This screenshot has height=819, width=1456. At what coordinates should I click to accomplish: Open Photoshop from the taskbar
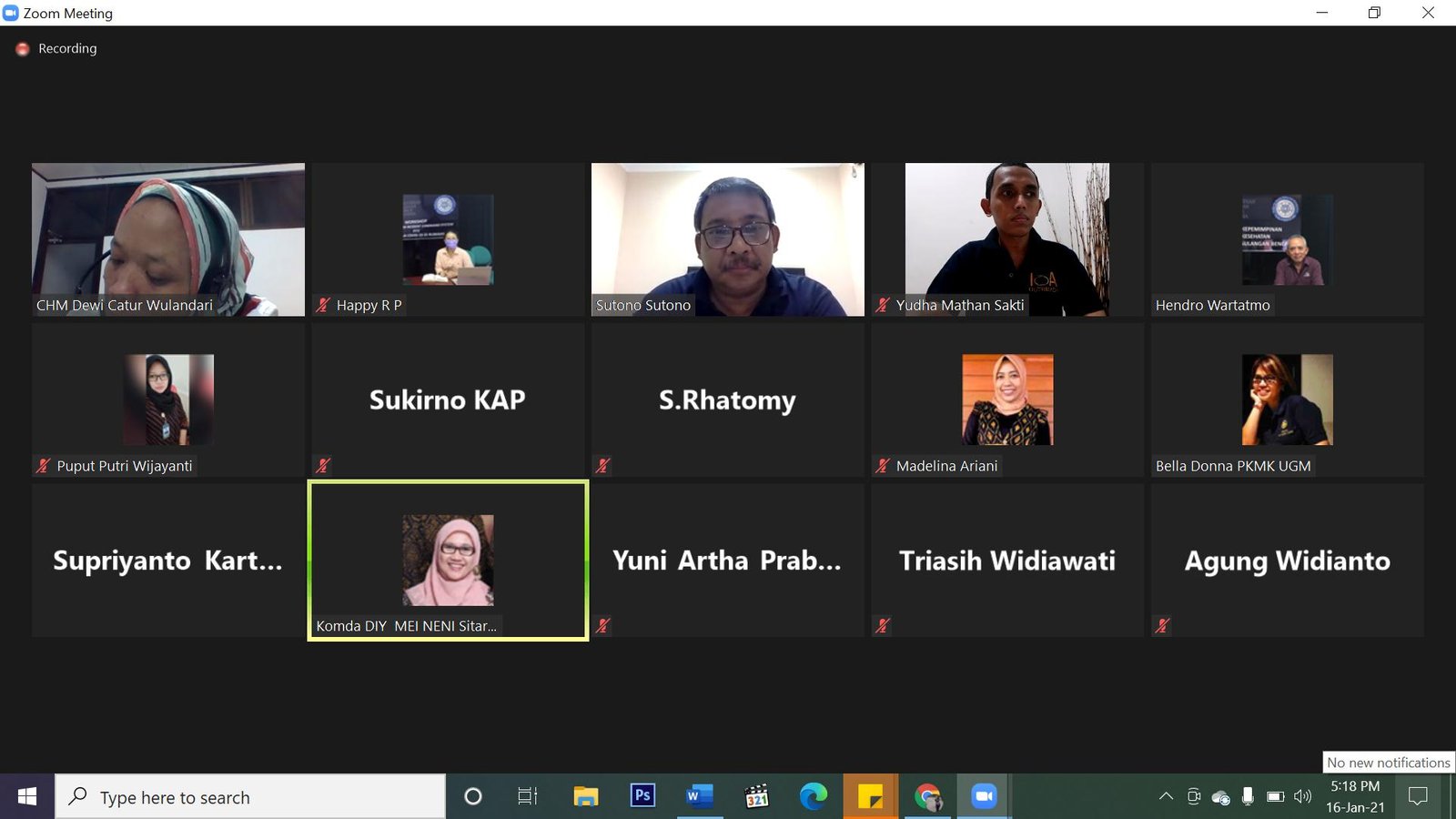coord(642,796)
